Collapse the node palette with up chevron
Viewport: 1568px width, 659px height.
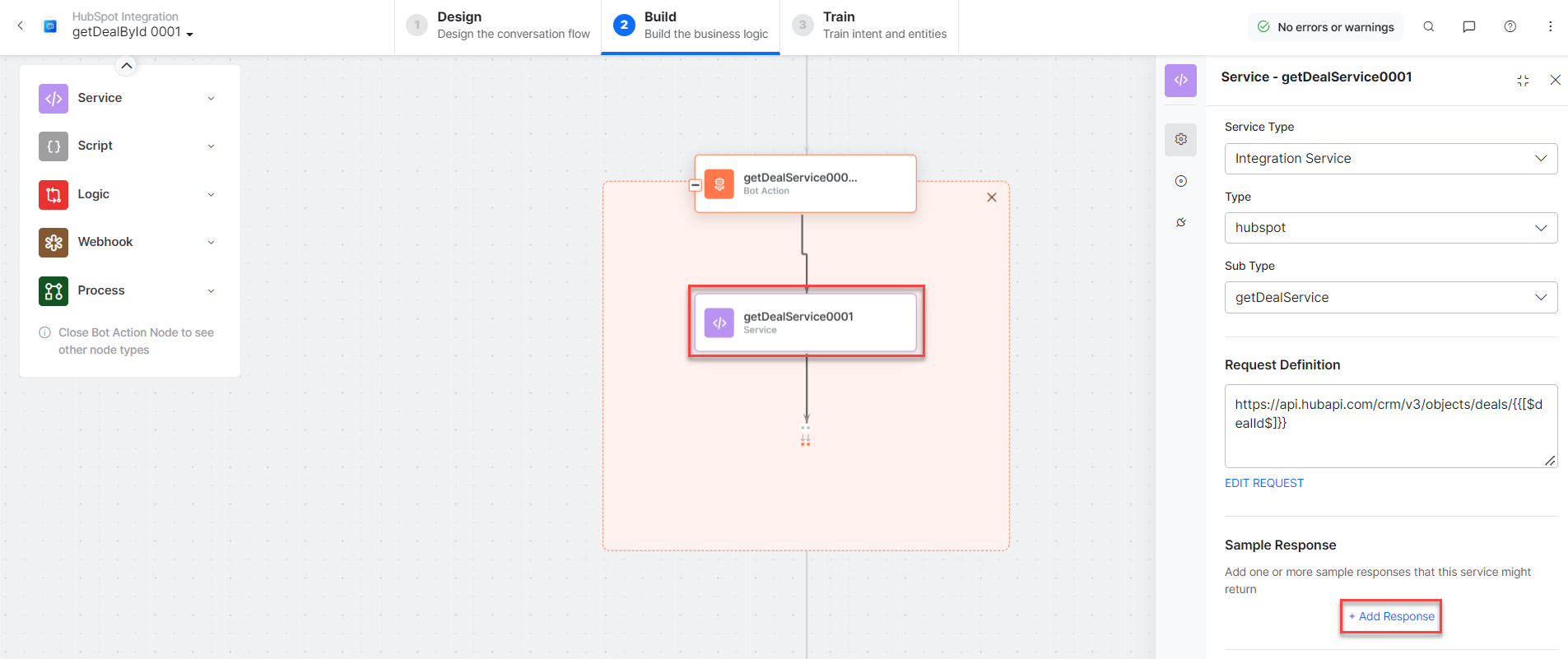(127, 66)
